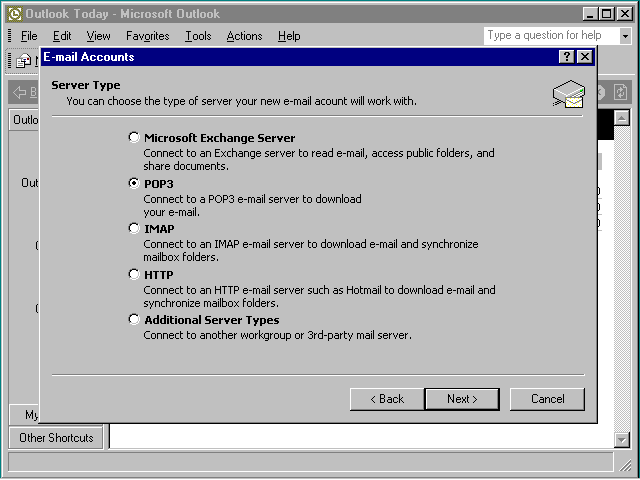640x480 pixels.
Task: Maximize the Microsoft Outlook window
Action: click(x=607, y=14)
